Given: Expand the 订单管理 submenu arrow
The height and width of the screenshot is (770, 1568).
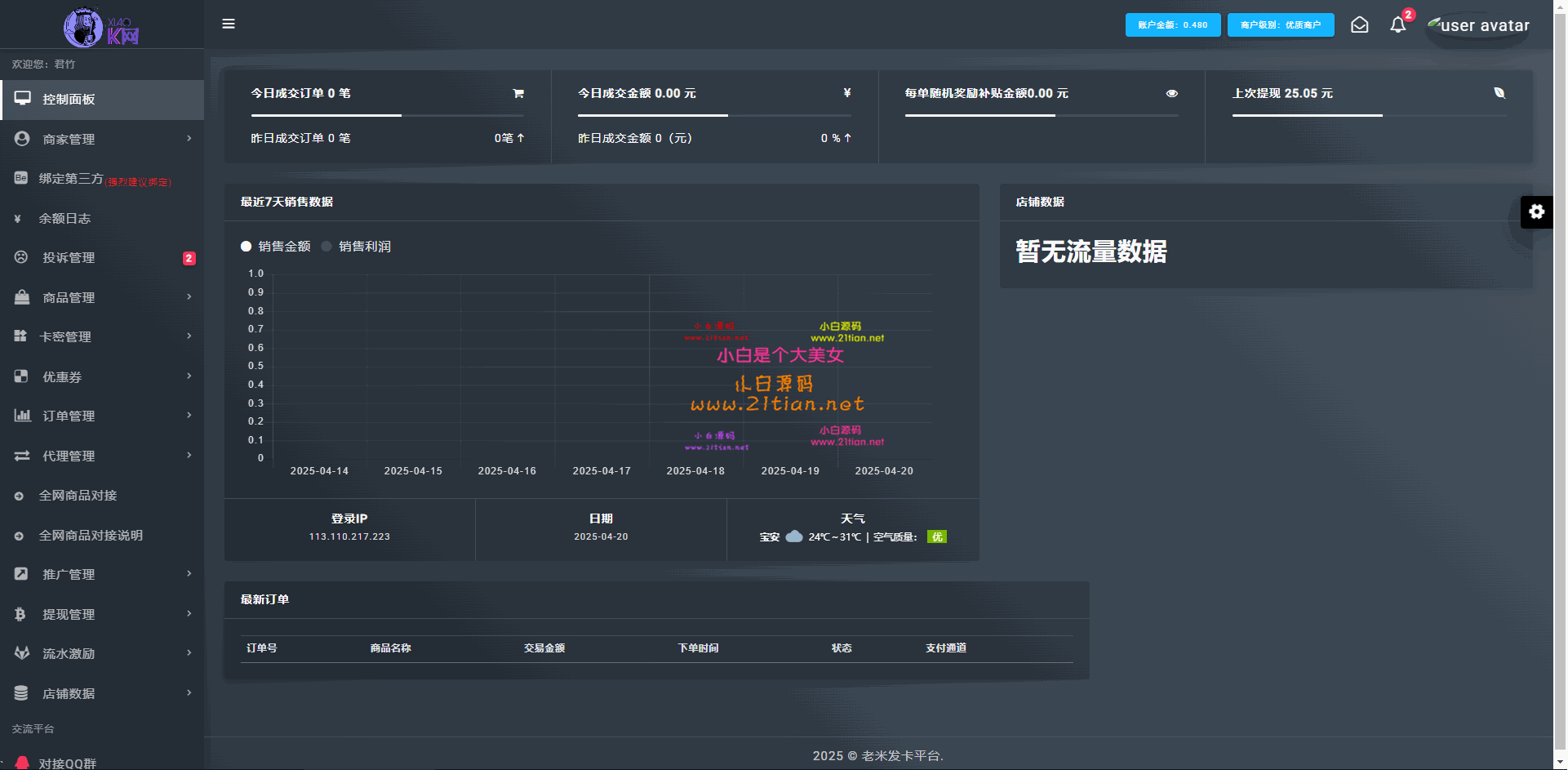Looking at the screenshot, I should (189, 415).
